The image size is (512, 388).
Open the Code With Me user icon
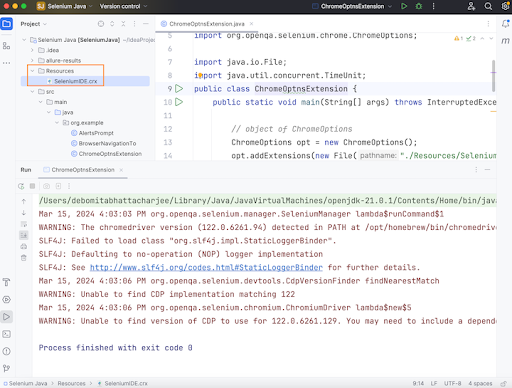point(471,6)
